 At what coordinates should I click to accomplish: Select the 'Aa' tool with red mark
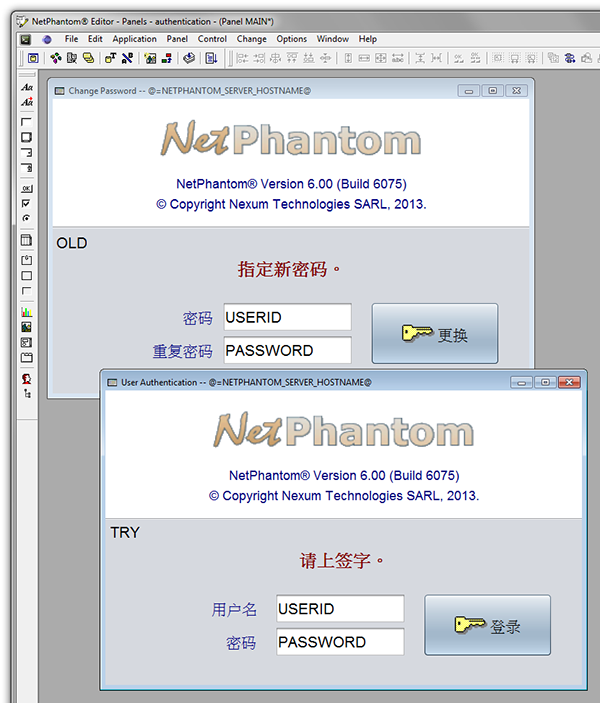pyautogui.click(x=27, y=102)
